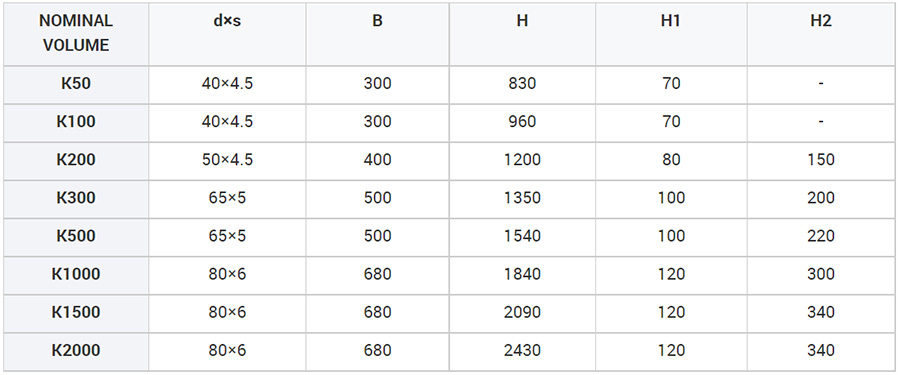Click the 50×4.5 cell in K200 row
The height and width of the screenshot is (375, 900).
pos(227,160)
